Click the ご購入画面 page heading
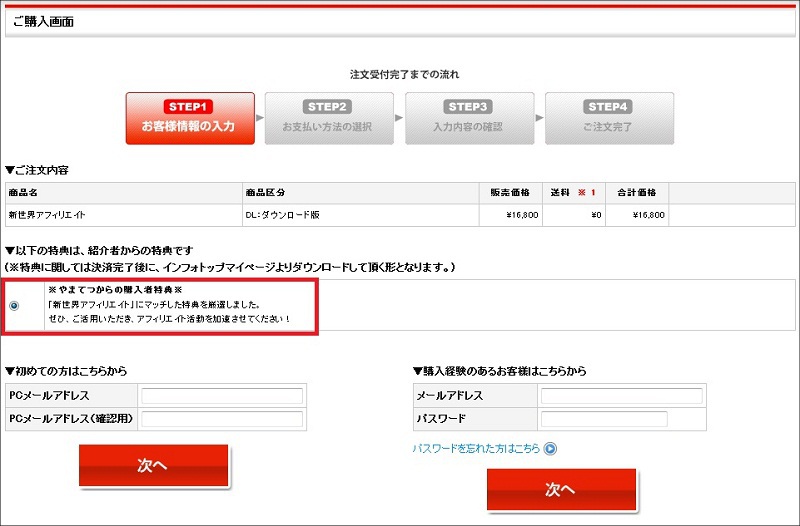Viewport: 800px width, 526px height. click(x=43, y=21)
